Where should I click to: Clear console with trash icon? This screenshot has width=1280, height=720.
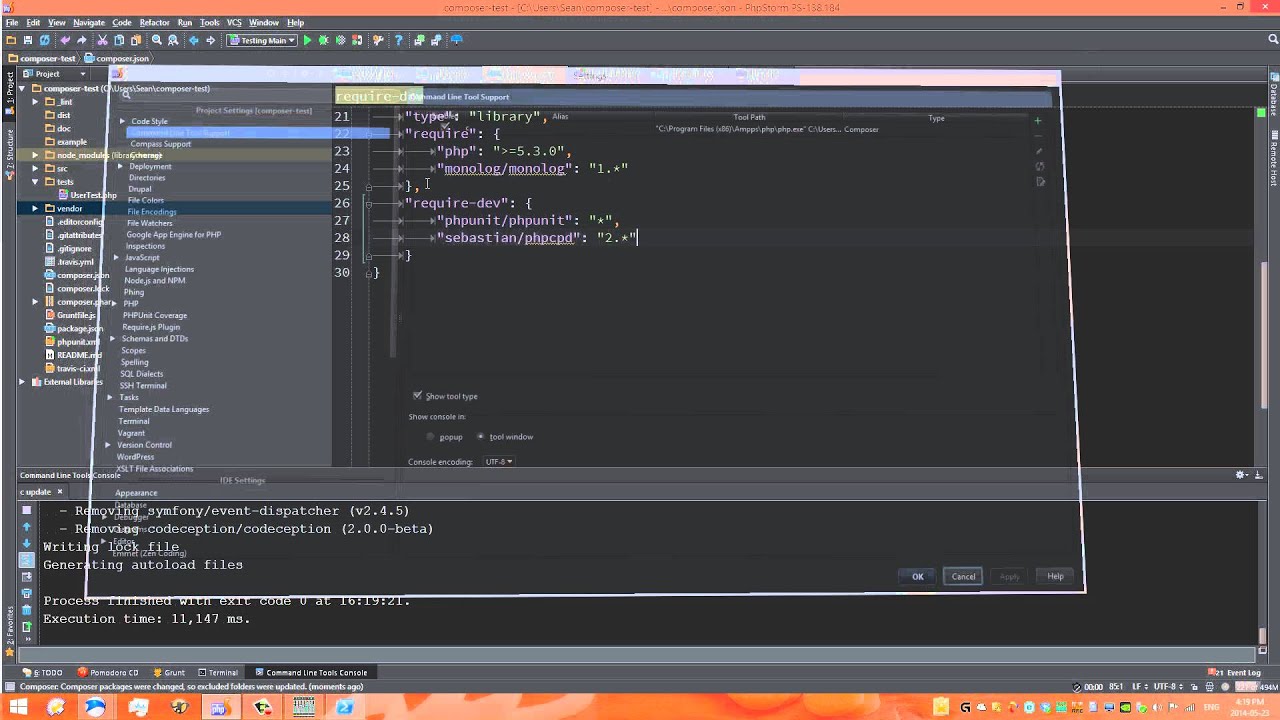coord(27,610)
